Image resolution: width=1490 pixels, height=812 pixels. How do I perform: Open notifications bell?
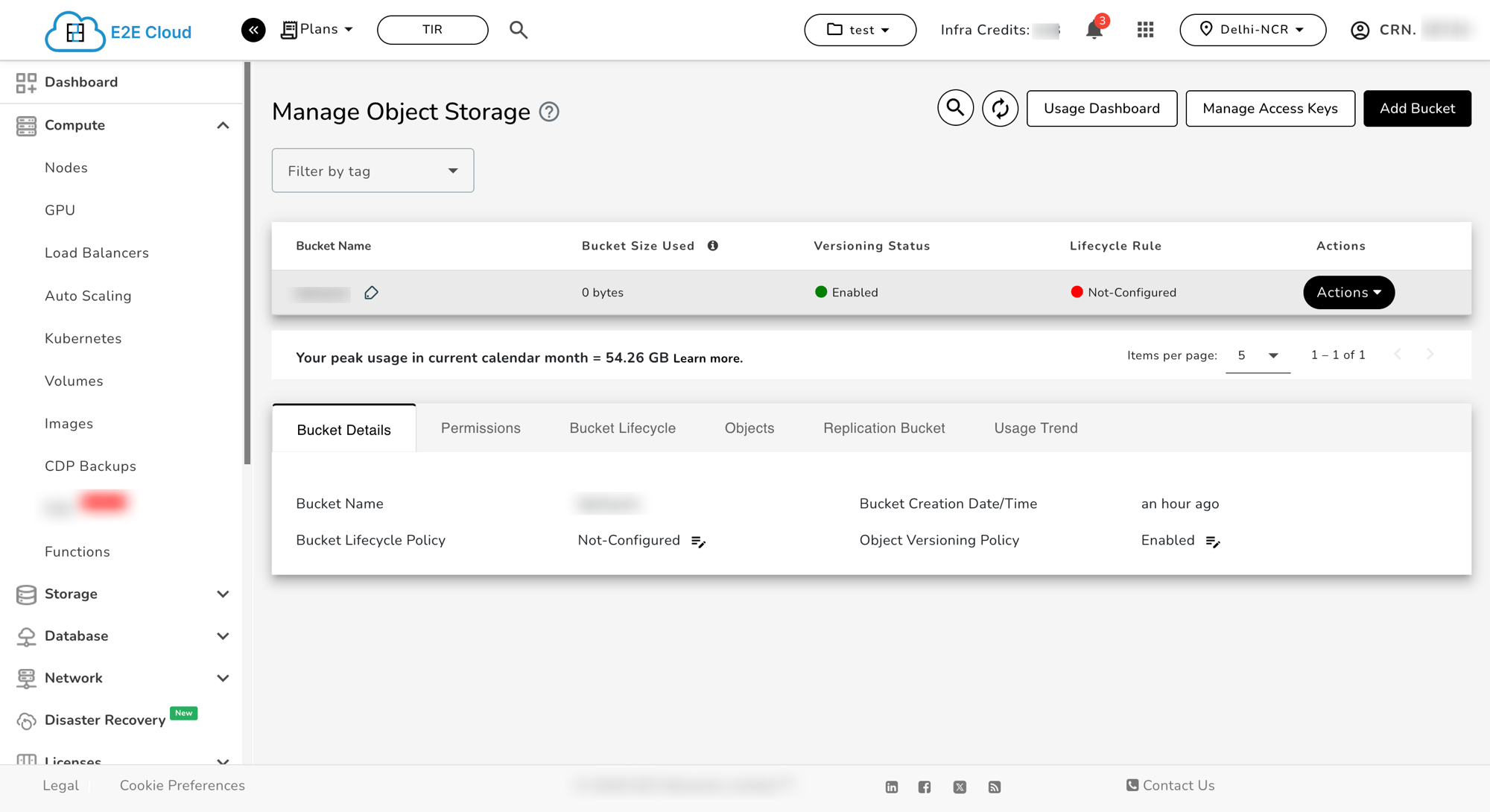click(1094, 30)
